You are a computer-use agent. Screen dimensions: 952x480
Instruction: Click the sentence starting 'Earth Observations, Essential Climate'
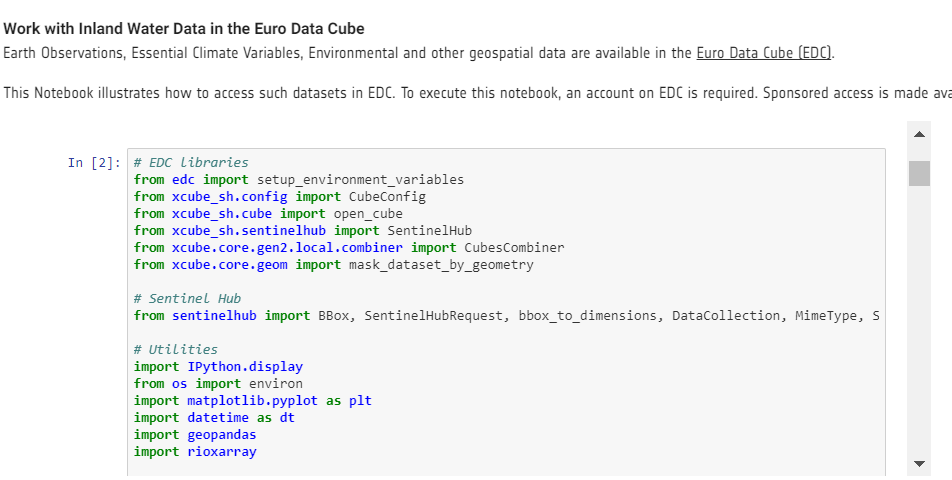[419, 53]
